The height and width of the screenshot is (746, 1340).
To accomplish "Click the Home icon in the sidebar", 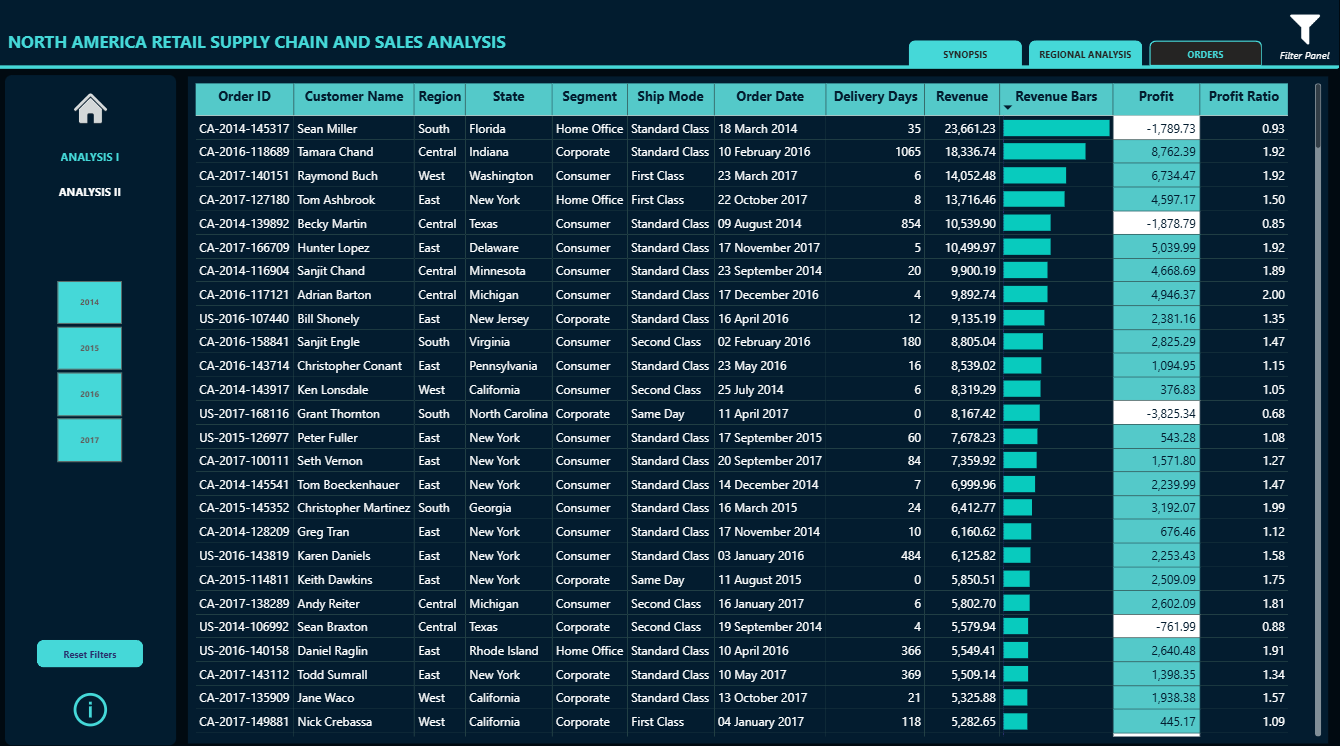I will tap(90, 108).
